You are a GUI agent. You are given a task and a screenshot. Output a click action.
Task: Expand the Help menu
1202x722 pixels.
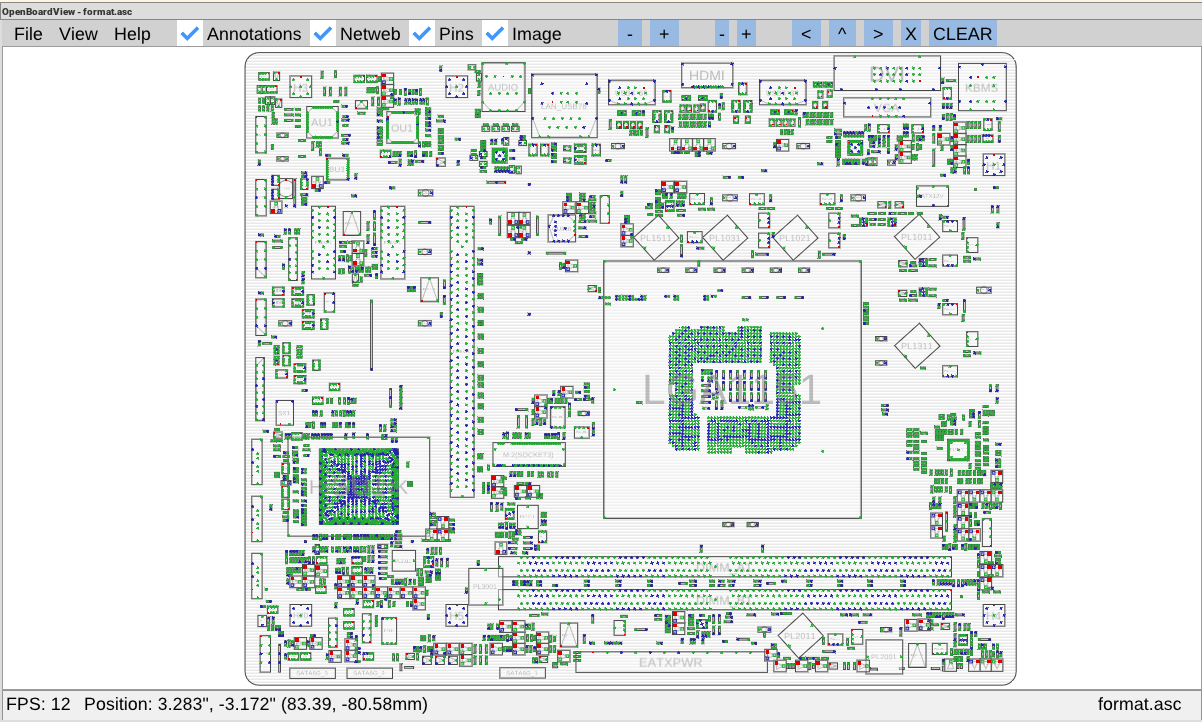(x=132, y=34)
